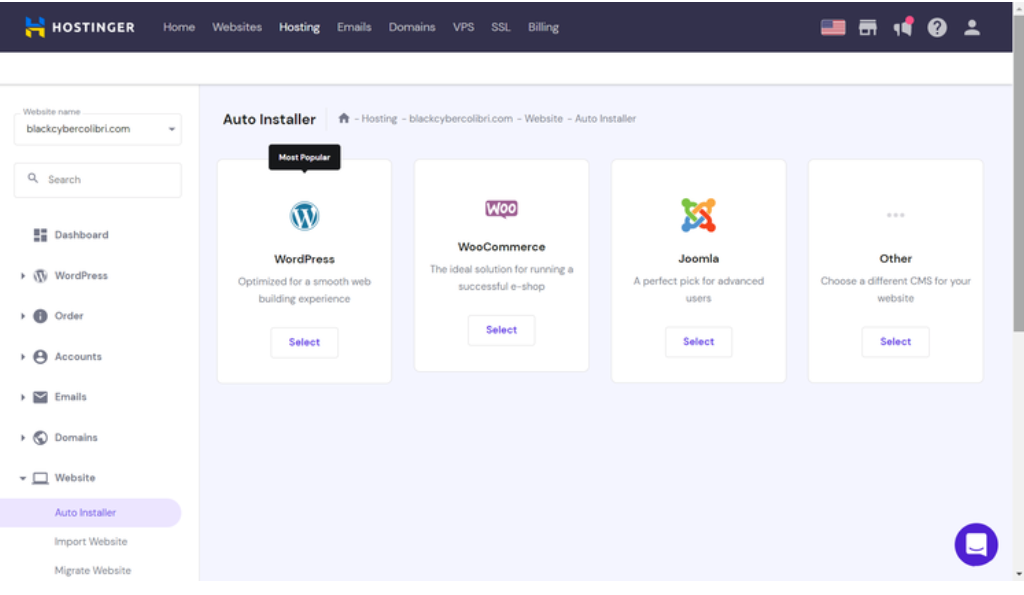
Task: Expand the WordPress sidebar section arrow
Action: tap(23, 276)
